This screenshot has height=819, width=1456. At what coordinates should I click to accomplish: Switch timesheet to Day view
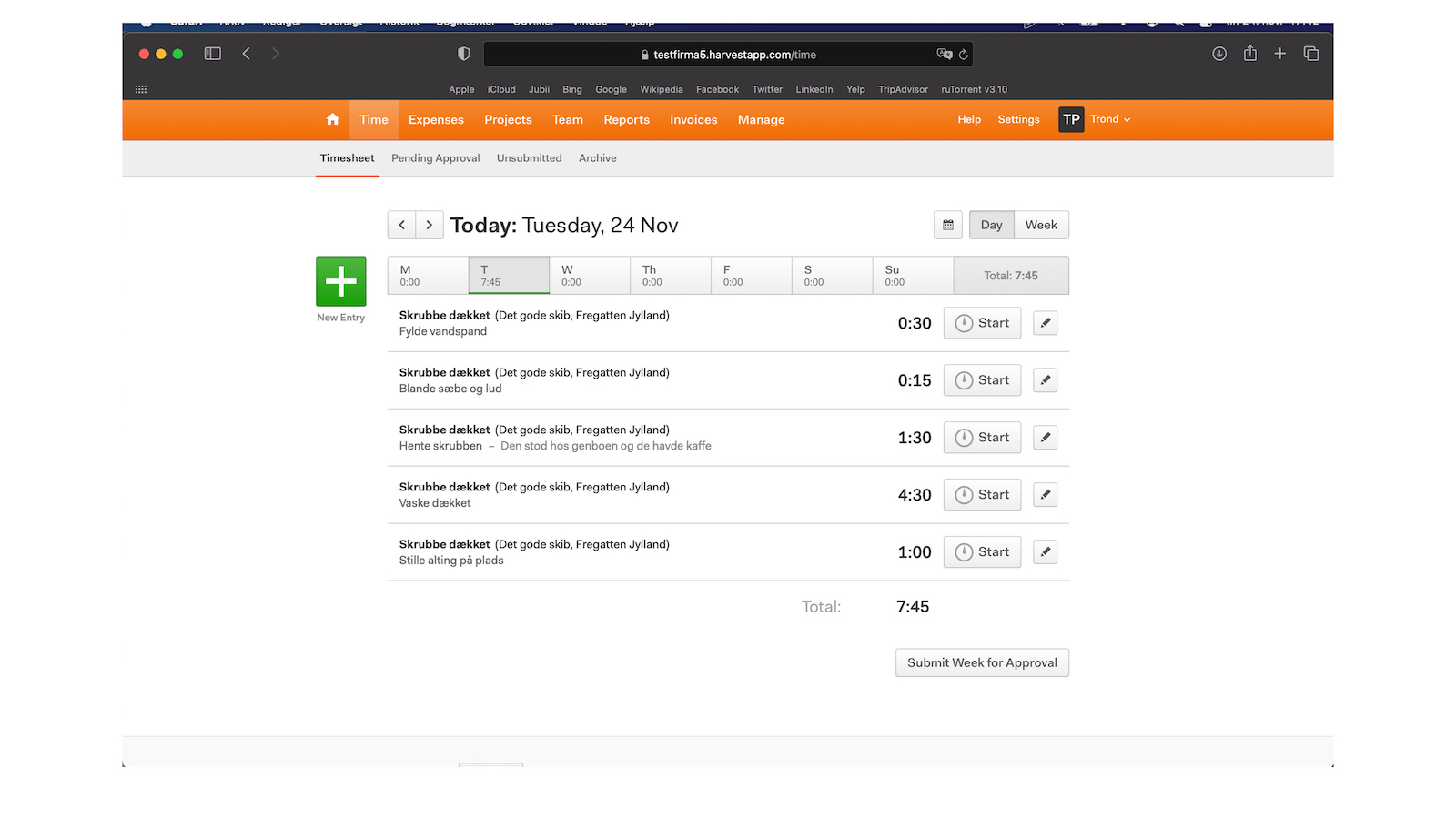[x=991, y=225]
